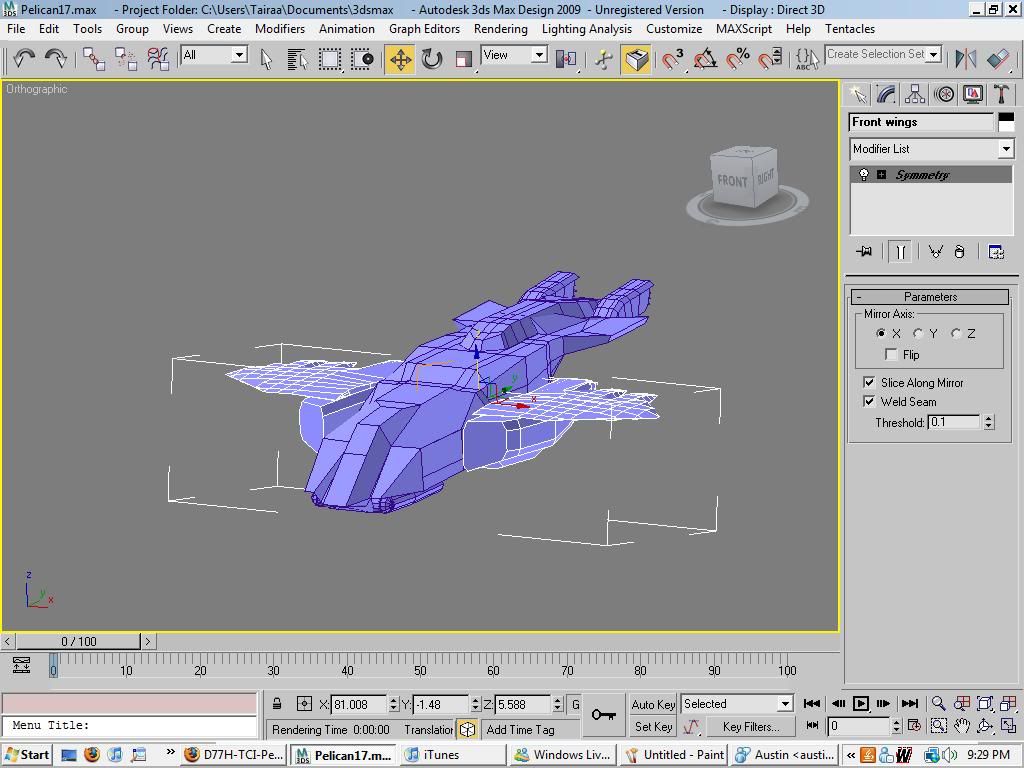The height and width of the screenshot is (768, 1024).
Task: Open the Modifiers menu
Action: click(x=280, y=29)
